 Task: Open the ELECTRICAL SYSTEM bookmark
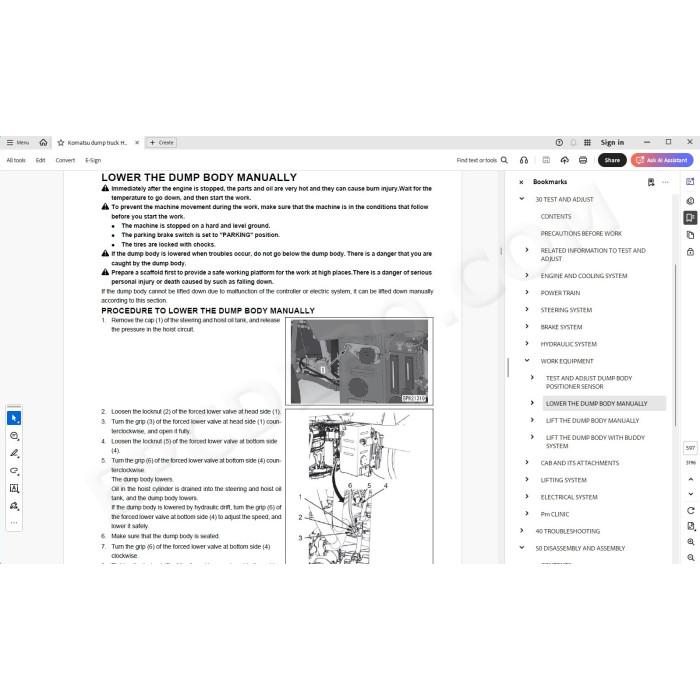569,497
